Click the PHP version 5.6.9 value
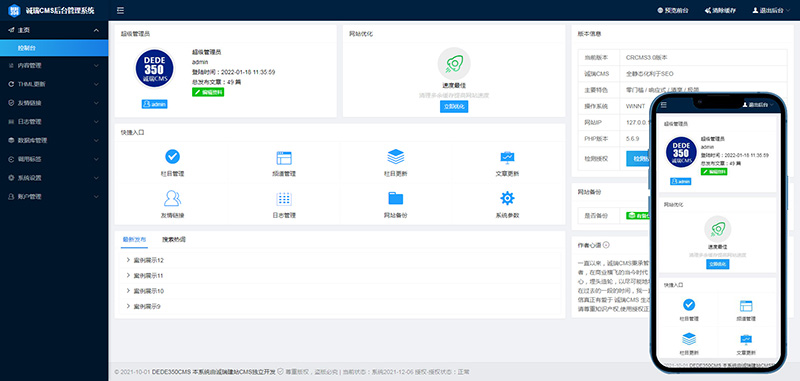 coord(633,138)
